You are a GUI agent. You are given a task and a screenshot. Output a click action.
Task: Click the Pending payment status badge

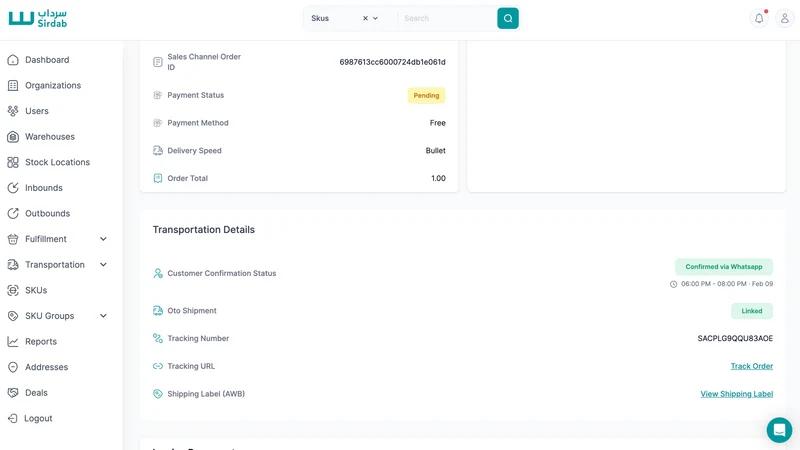click(426, 95)
